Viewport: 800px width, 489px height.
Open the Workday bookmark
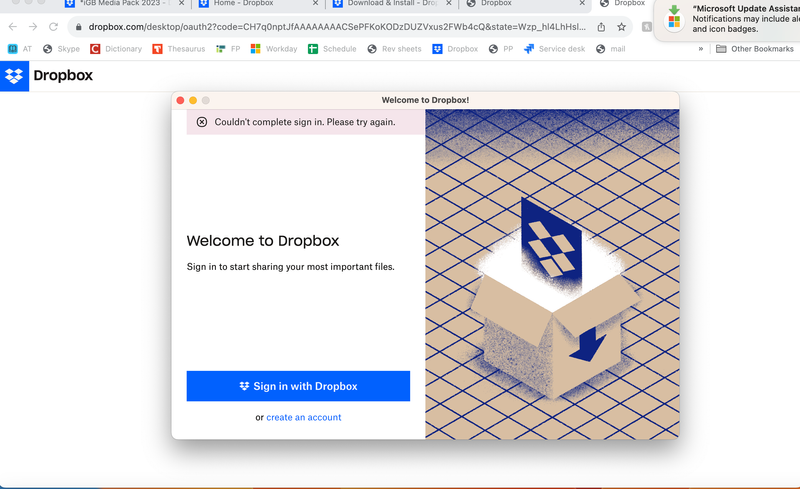274,49
